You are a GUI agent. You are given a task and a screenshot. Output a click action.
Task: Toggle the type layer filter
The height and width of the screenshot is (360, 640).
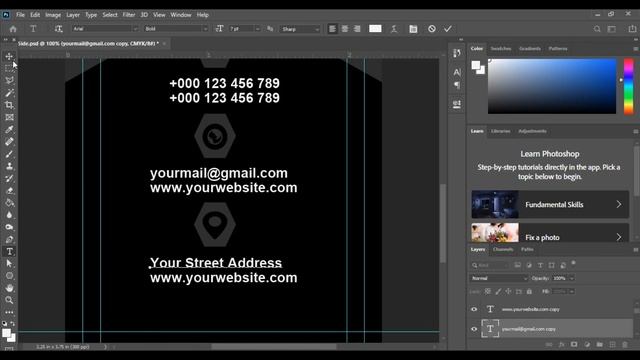coord(540,265)
